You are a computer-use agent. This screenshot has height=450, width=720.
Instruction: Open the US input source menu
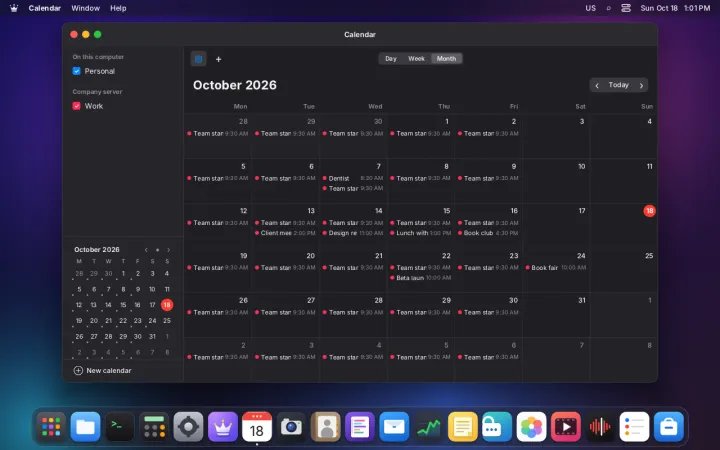591,8
